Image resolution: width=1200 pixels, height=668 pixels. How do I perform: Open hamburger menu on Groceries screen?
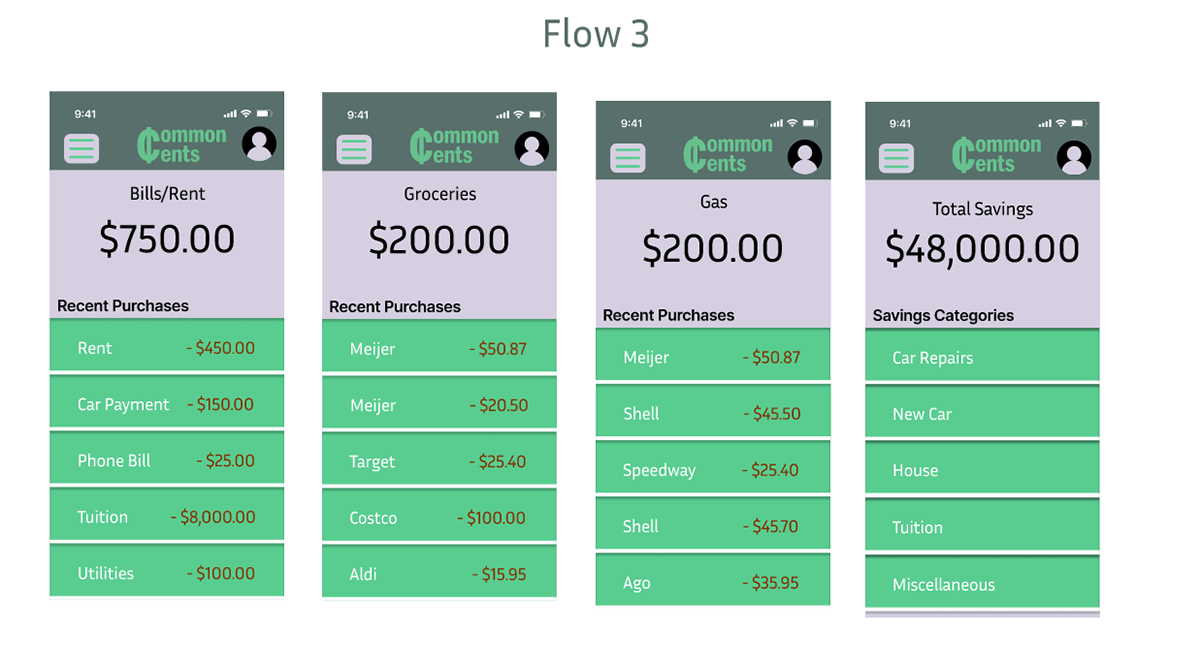pos(354,149)
